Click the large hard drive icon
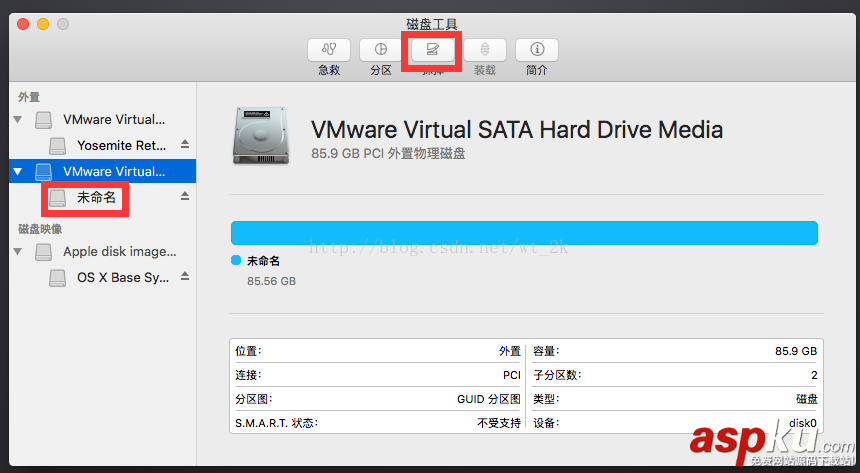This screenshot has width=860, height=473. click(261, 137)
